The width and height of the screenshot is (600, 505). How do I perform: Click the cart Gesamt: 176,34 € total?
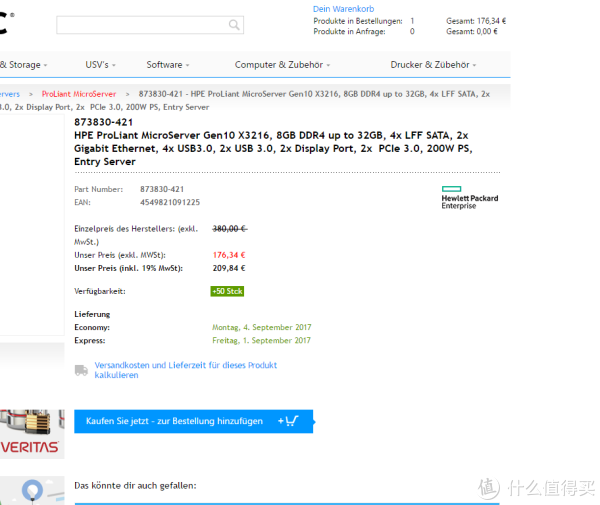[x=476, y=21]
